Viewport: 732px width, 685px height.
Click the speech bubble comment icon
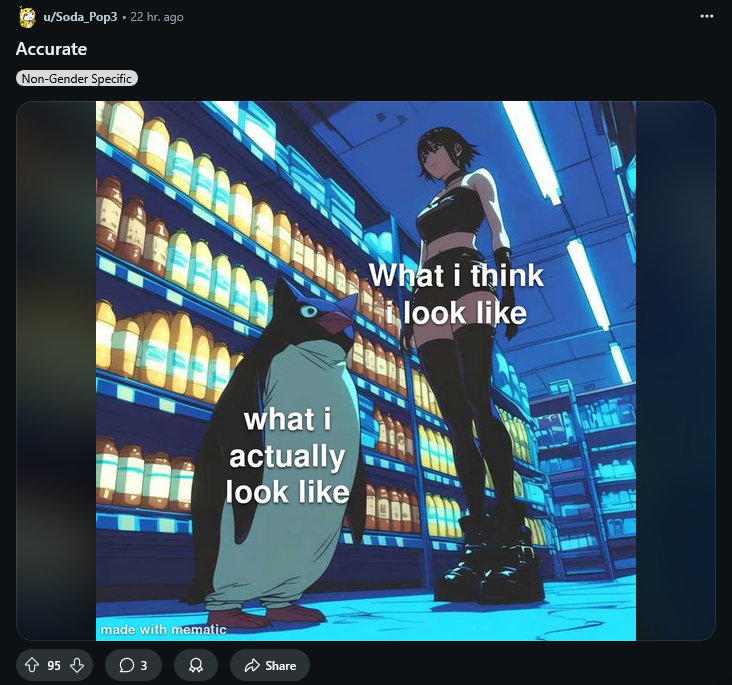pyautogui.click(x=126, y=665)
